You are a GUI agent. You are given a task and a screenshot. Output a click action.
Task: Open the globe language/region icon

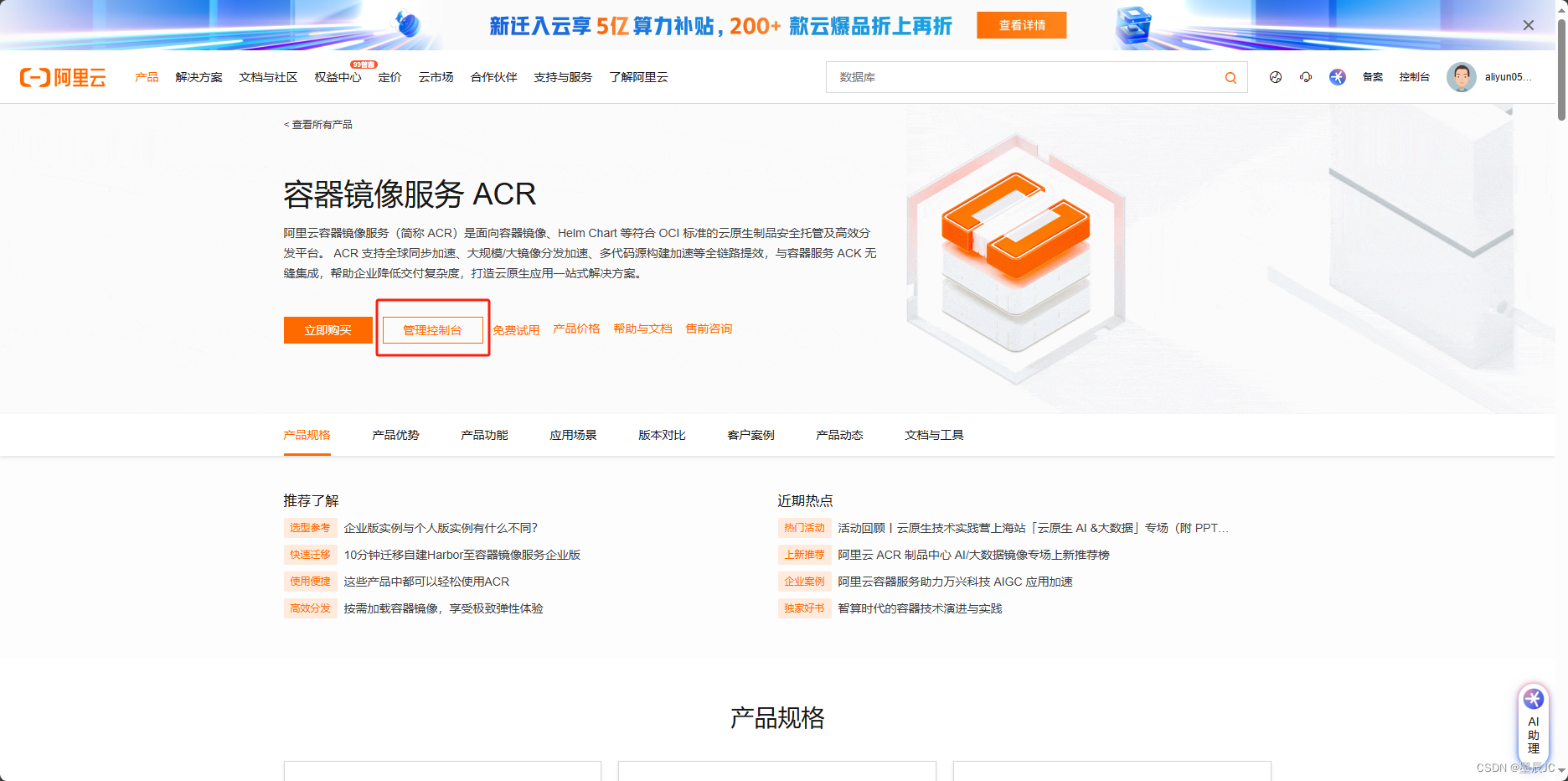pos(1276,77)
